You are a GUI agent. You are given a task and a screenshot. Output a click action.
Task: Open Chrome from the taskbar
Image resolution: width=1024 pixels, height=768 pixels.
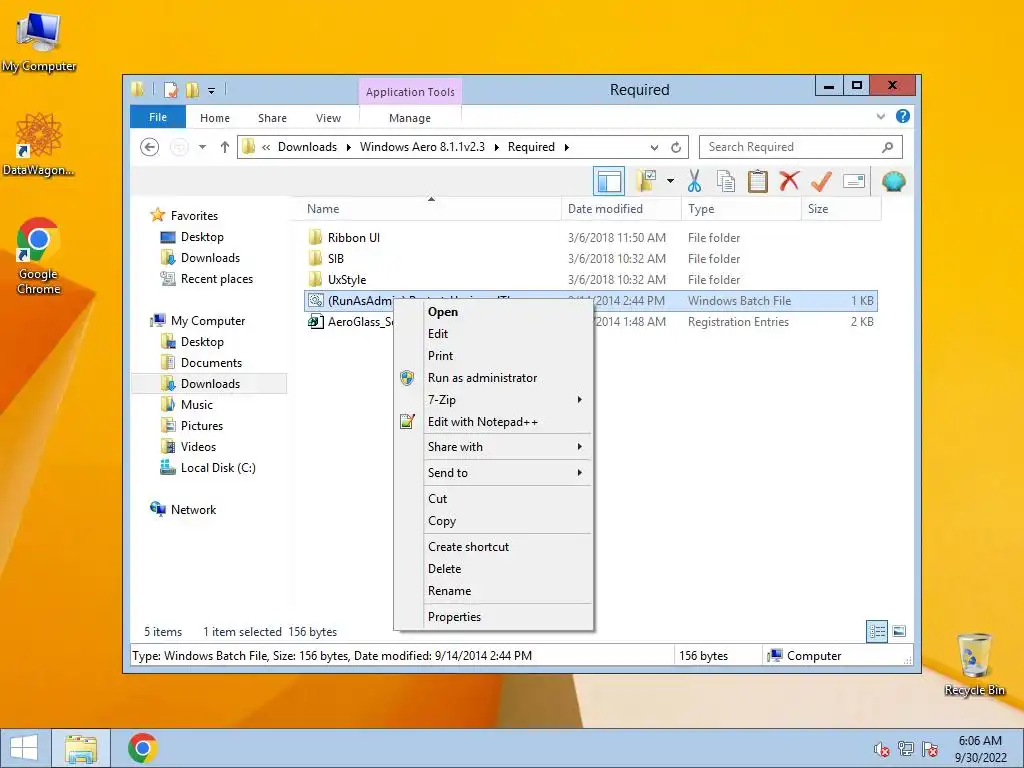[x=142, y=748]
